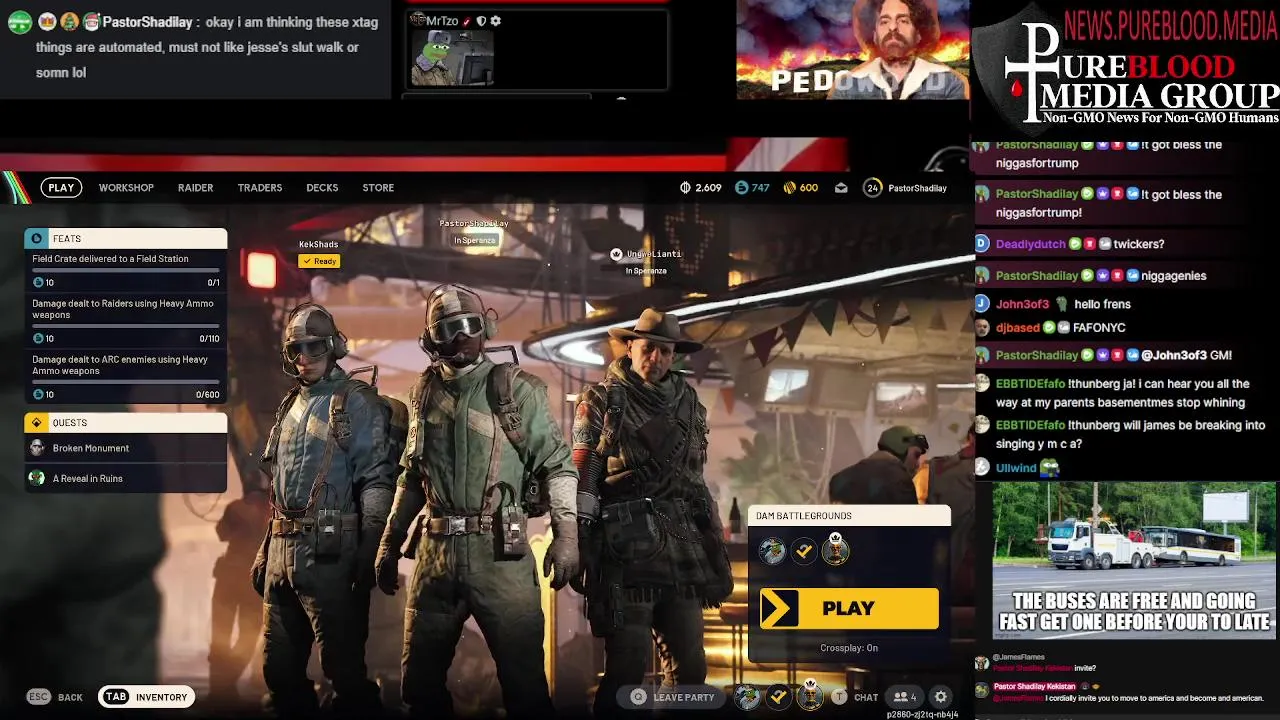1280x720 pixels.
Task: Click the Ullwind frog emote
Action: [x=1049, y=467]
